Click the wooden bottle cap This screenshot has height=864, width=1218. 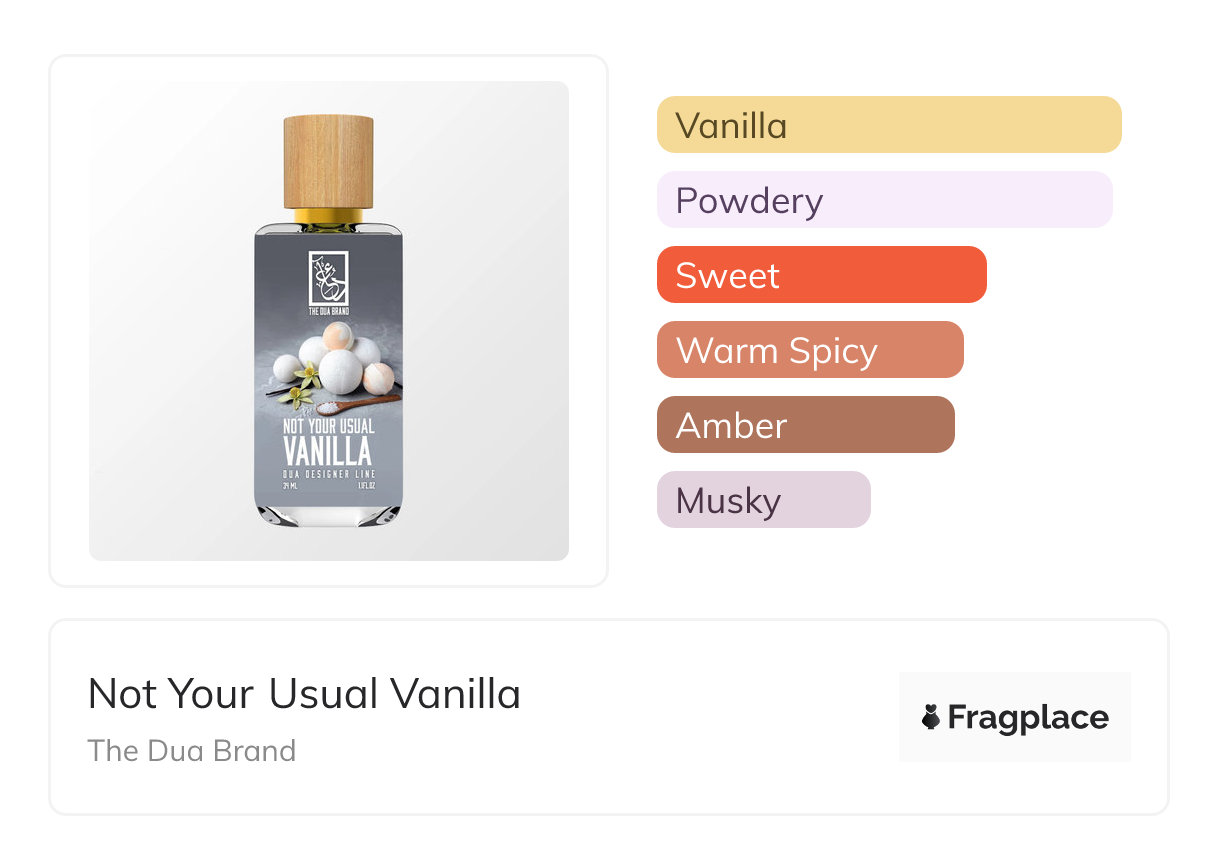pyautogui.click(x=328, y=161)
